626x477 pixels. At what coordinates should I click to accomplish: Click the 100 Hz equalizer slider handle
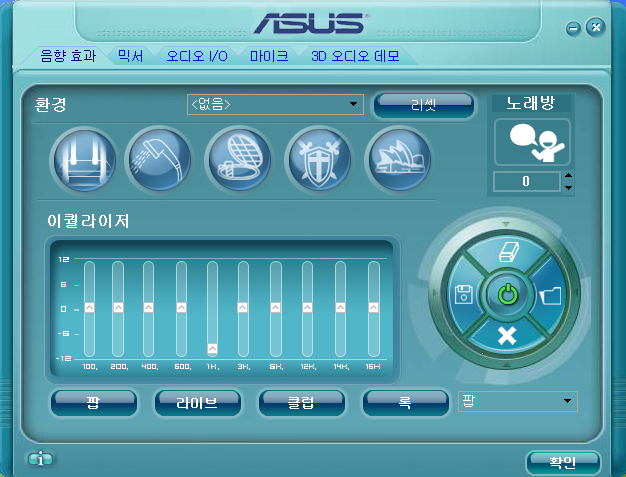click(89, 307)
